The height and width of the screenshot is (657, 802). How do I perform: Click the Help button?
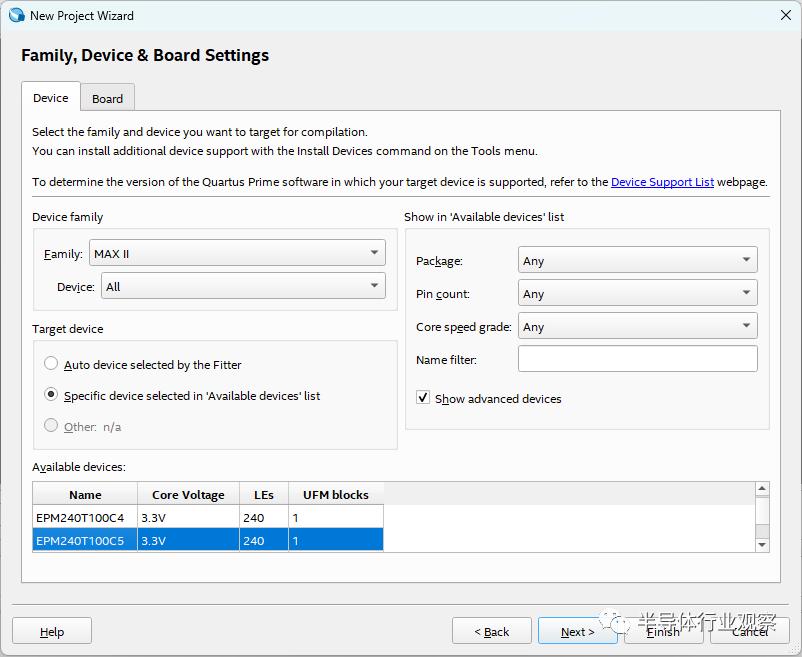(x=52, y=631)
